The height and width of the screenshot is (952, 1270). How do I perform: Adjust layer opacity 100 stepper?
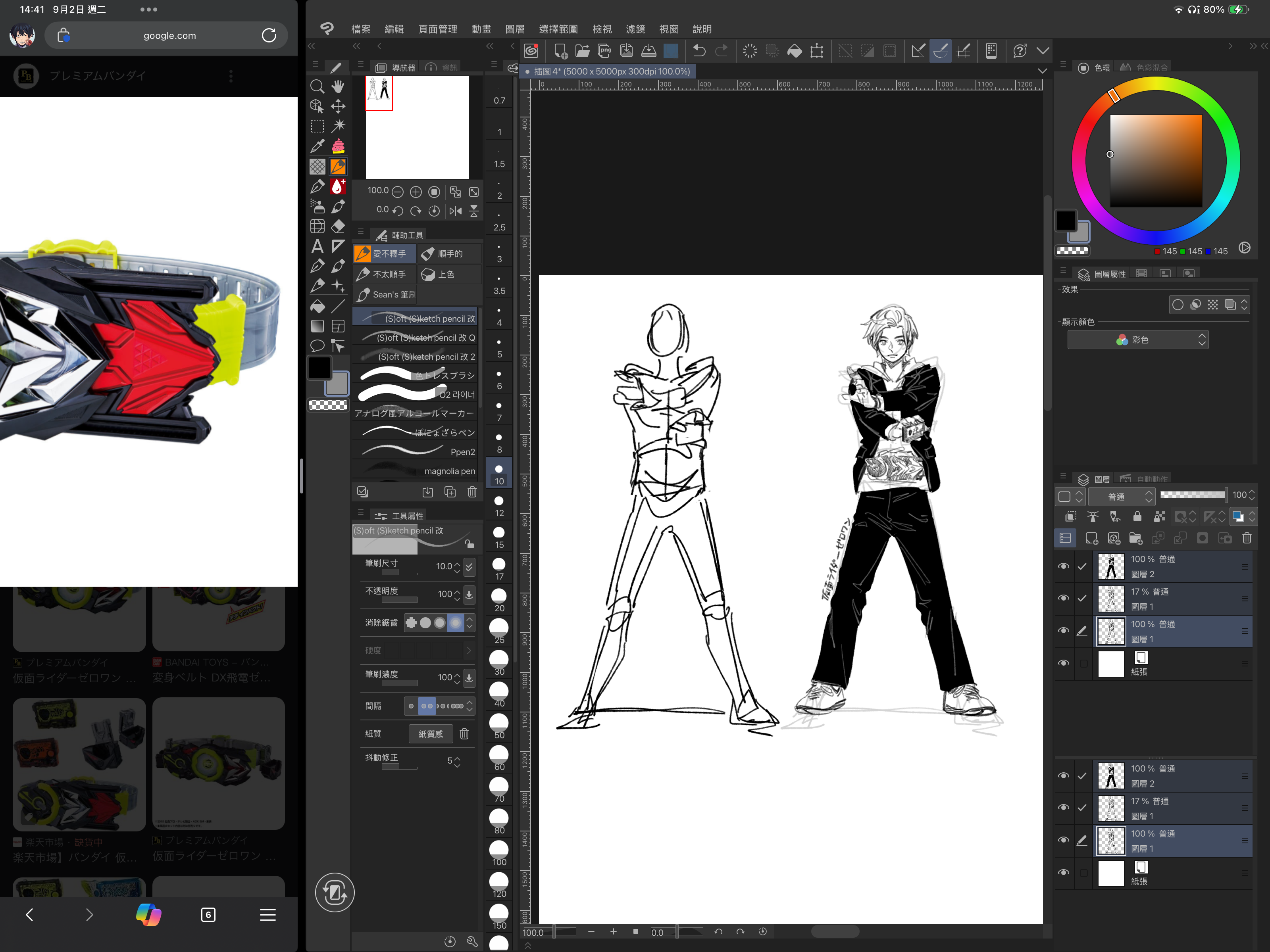tap(1252, 495)
